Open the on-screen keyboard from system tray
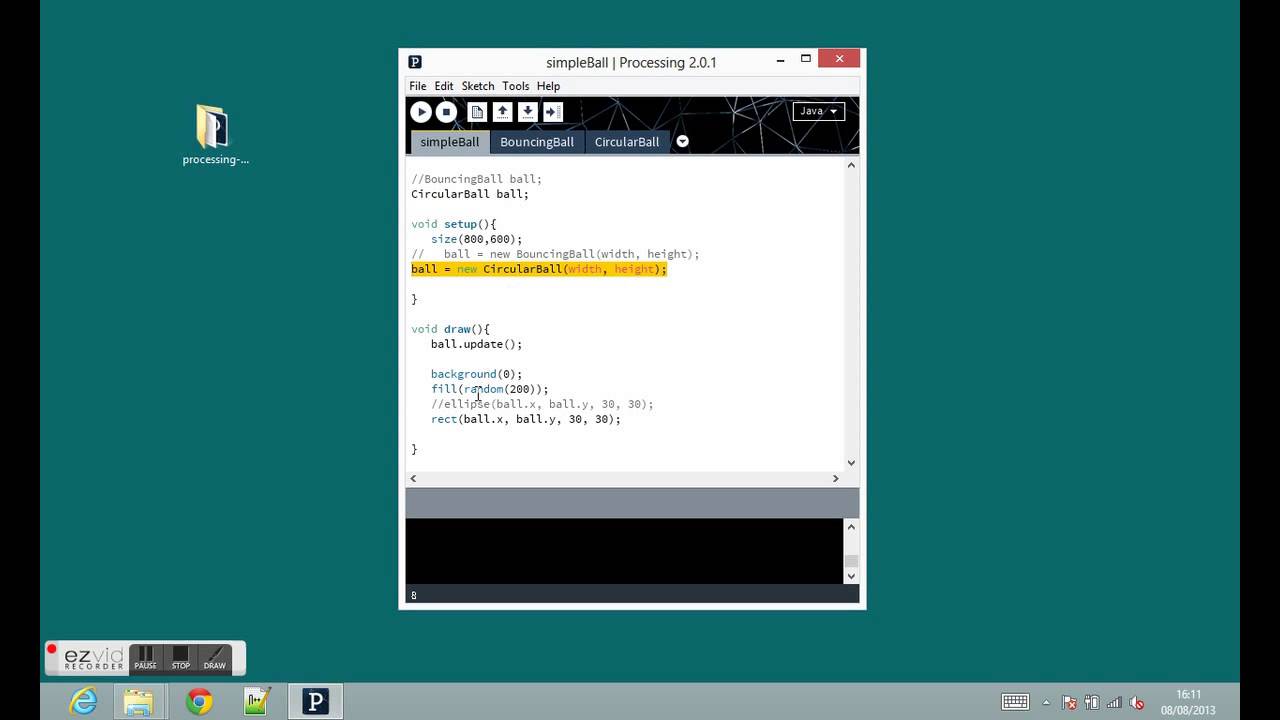The image size is (1280, 720). 1015,702
